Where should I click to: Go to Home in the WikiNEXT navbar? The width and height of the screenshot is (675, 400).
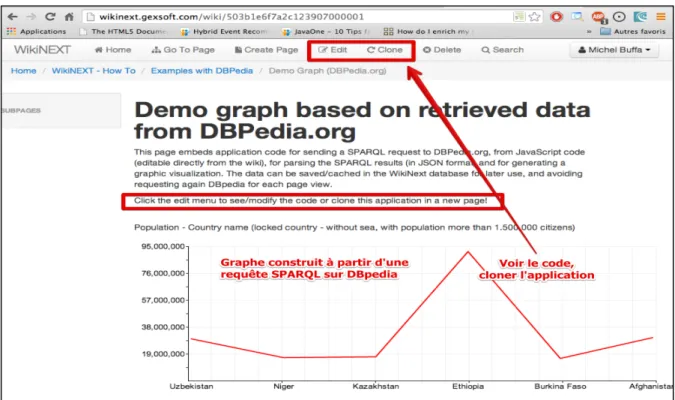coord(113,50)
